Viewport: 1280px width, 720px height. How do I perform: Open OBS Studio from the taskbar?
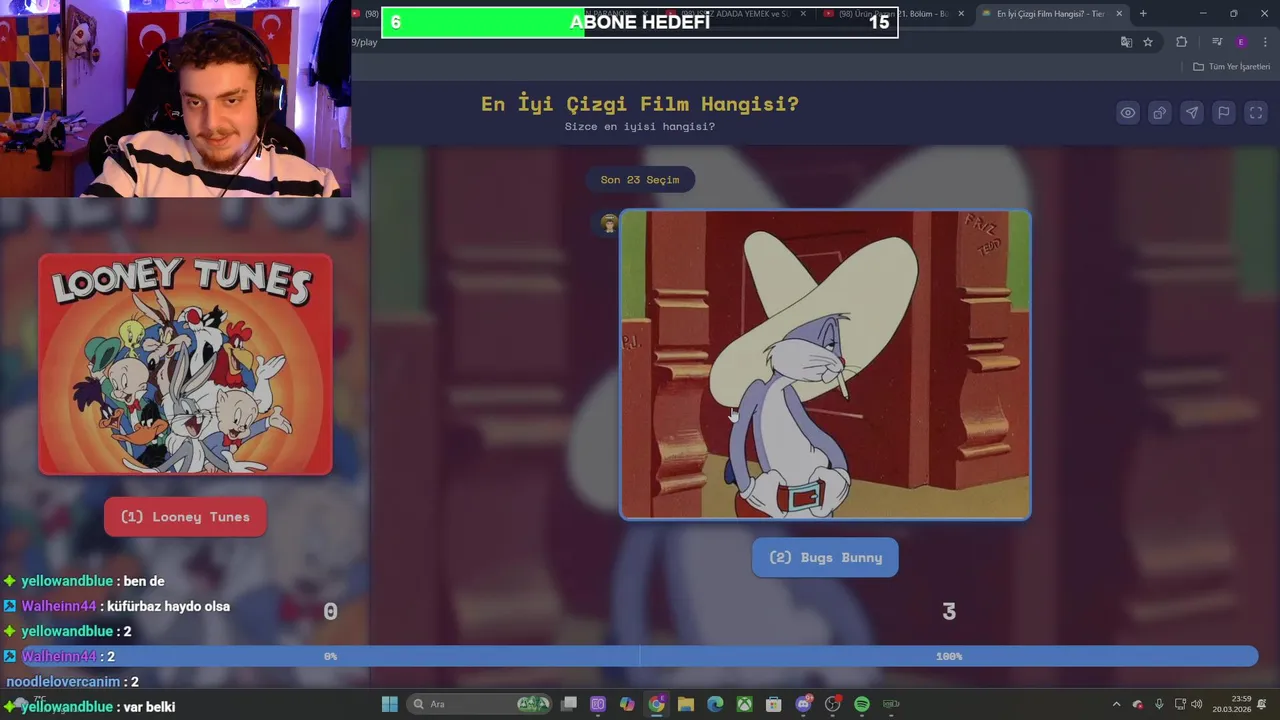[833, 704]
